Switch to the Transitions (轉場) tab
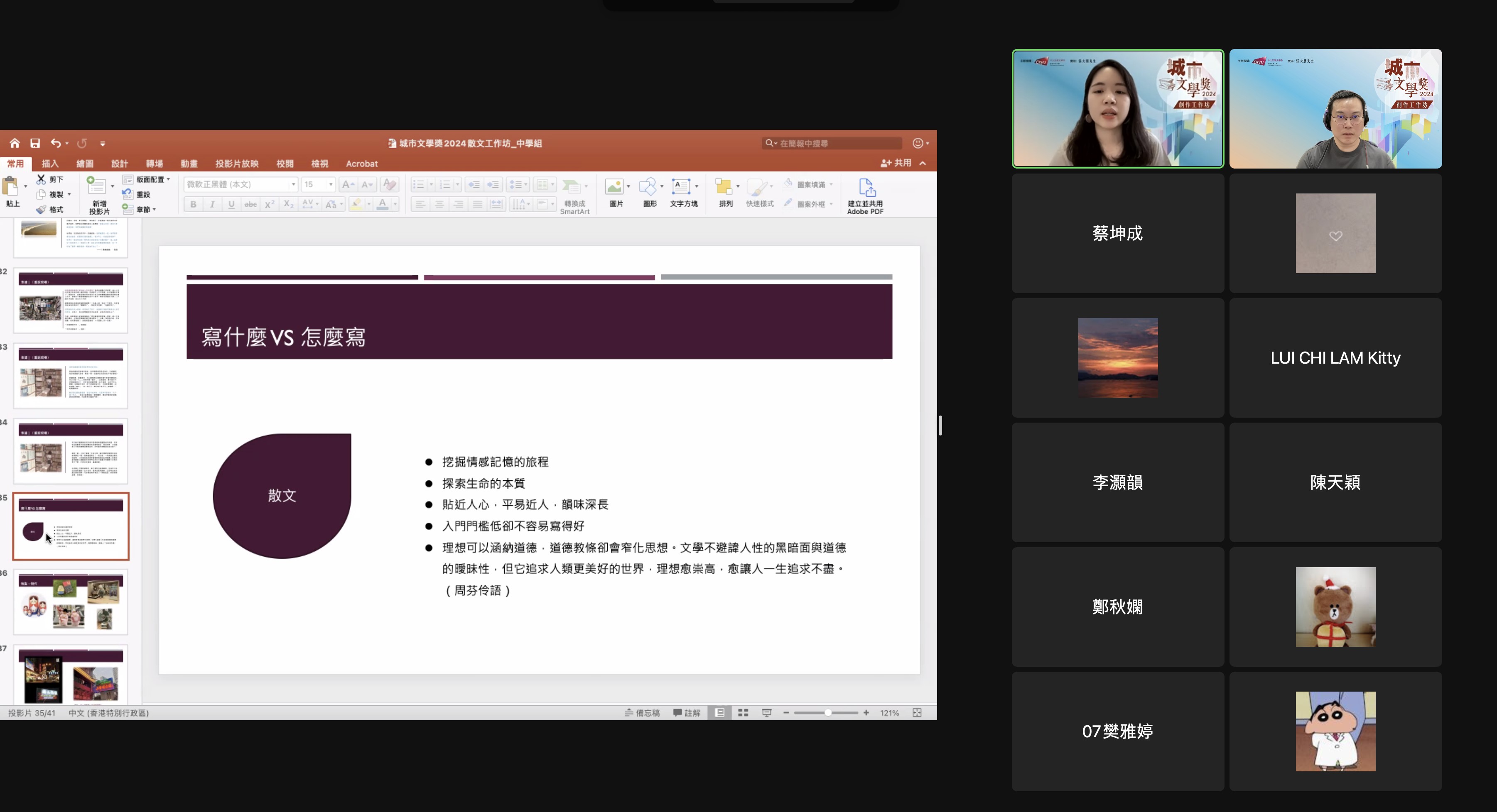 point(155,164)
